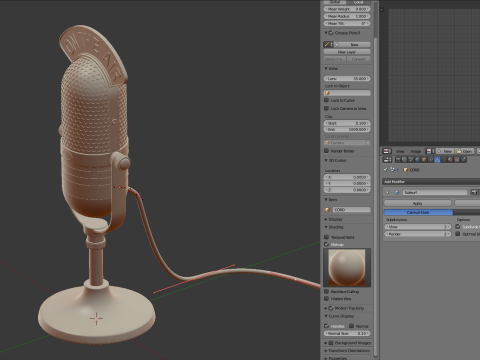
Task: Click the Clip Start value field
Action: point(347,123)
